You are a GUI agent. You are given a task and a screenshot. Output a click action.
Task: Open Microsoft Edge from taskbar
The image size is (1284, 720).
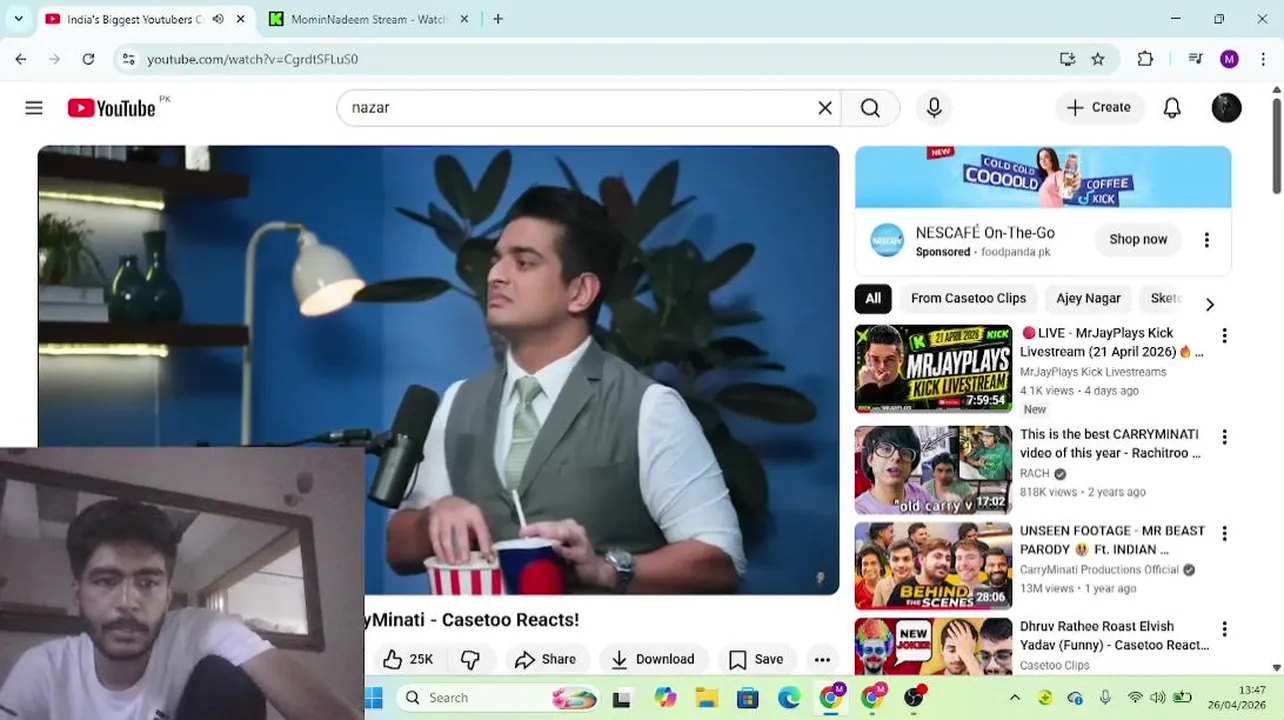789,697
